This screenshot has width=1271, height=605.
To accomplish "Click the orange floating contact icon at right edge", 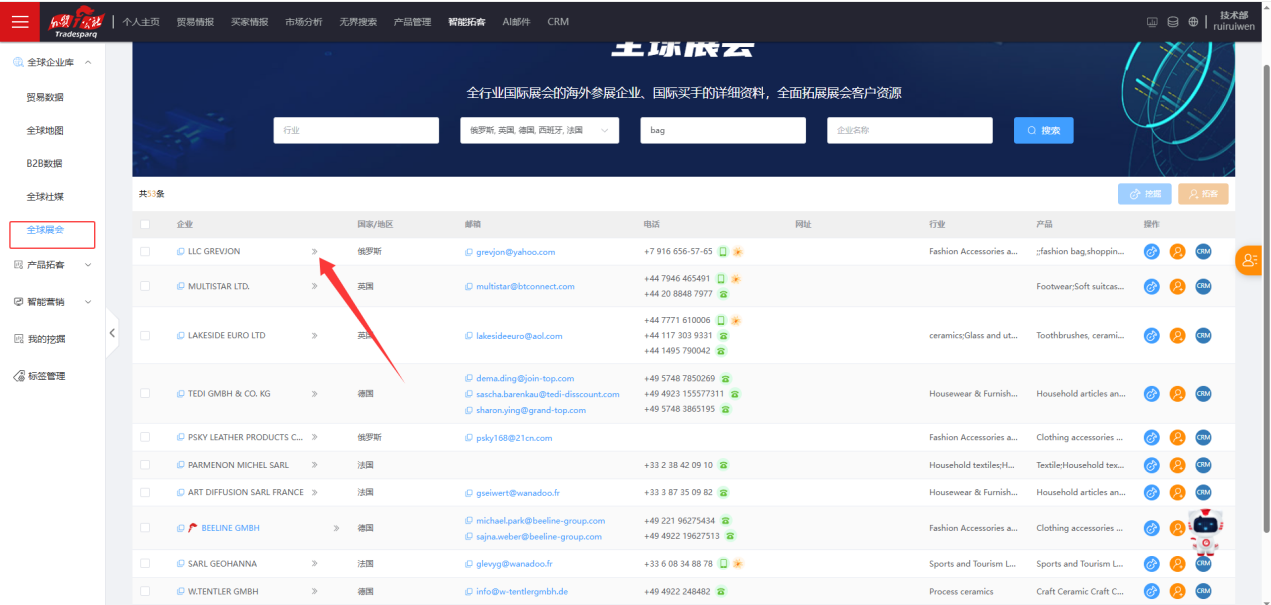I will tap(1248, 260).
